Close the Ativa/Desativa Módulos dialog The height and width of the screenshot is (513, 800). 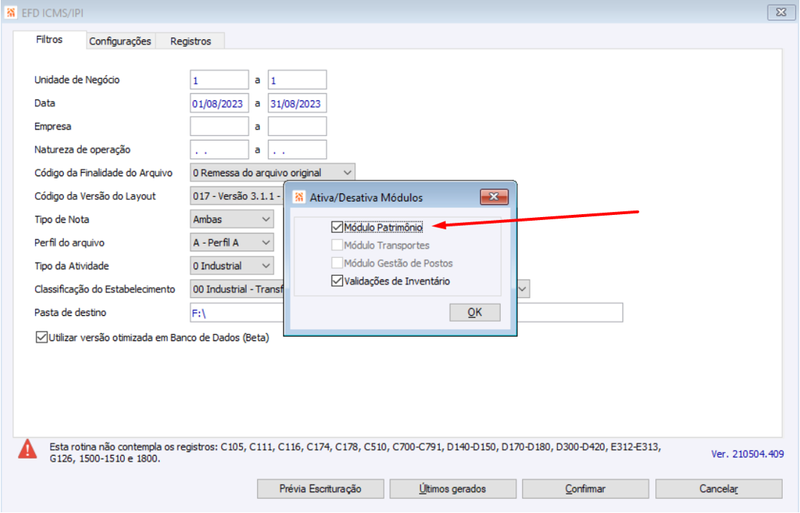(x=494, y=197)
